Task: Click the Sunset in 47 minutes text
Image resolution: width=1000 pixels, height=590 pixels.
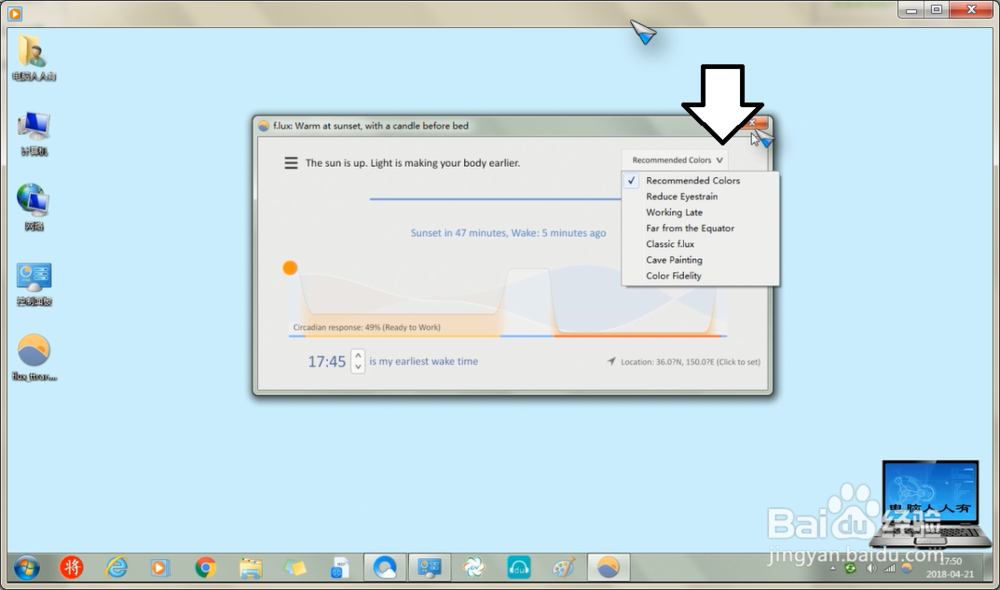Action: point(508,233)
